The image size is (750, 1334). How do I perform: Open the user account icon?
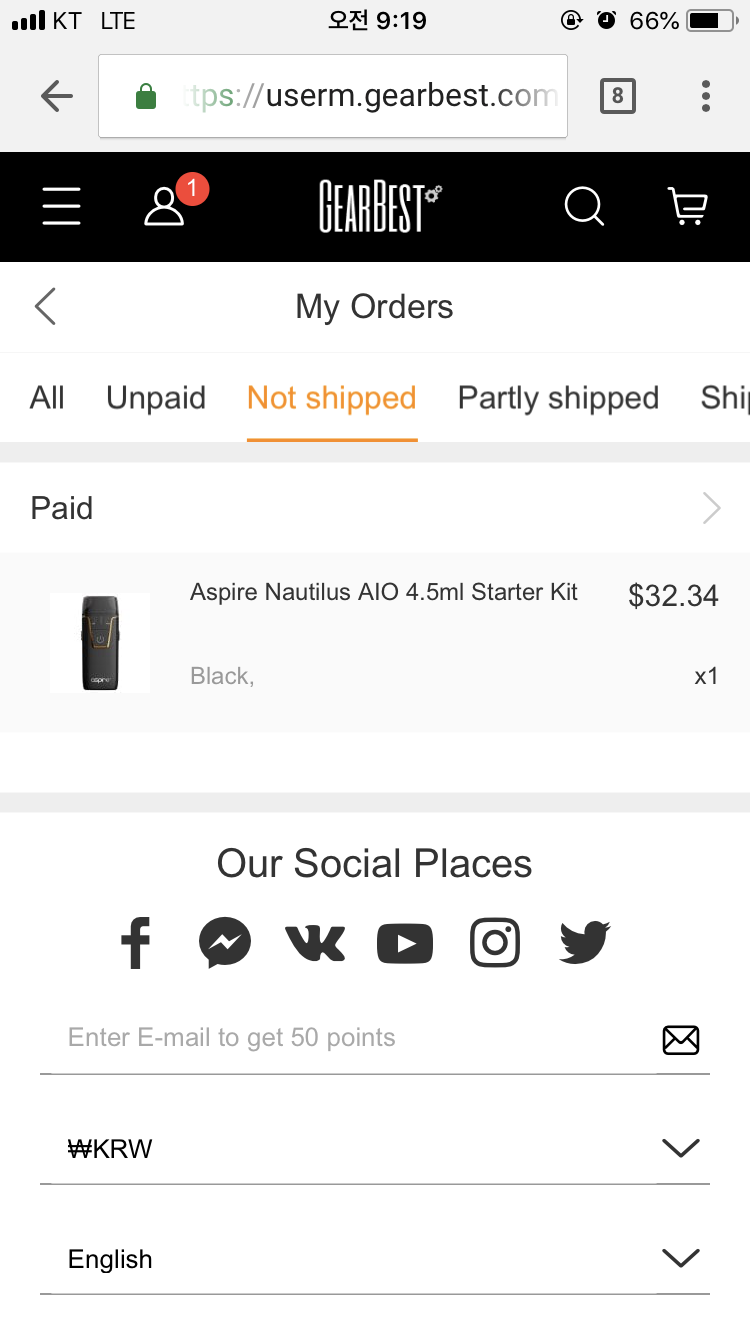tap(165, 207)
